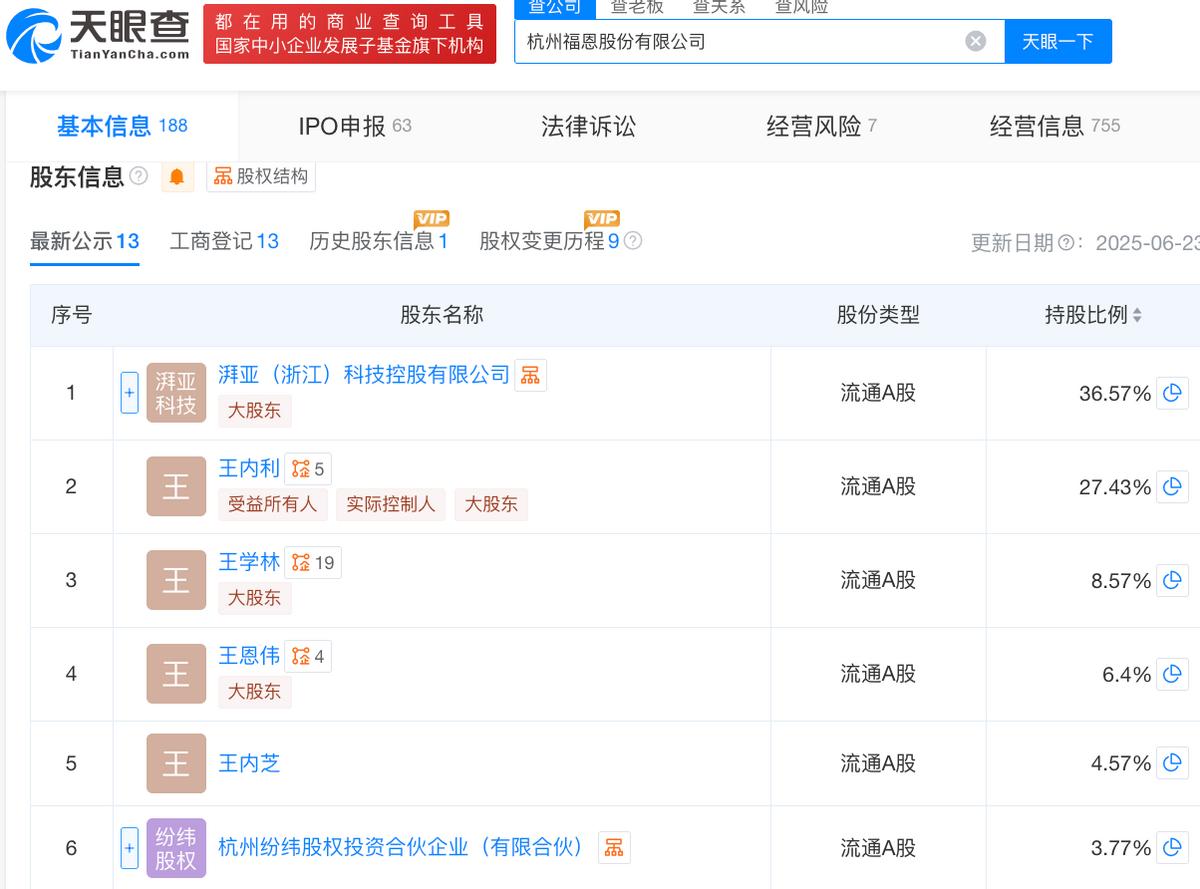The width and height of the screenshot is (1200, 889).
Task: Open shareholder link 王恩伟
Action: pyautogui.click(x=249, y=656)
